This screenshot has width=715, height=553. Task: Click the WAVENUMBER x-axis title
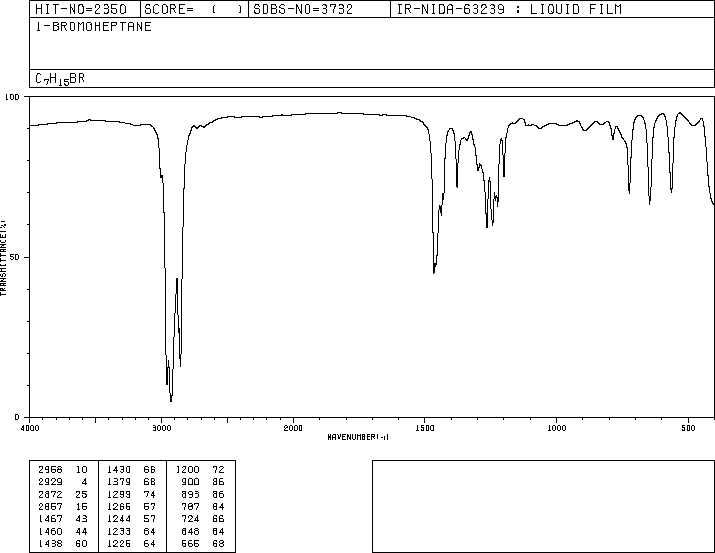[x=358, y=437]
